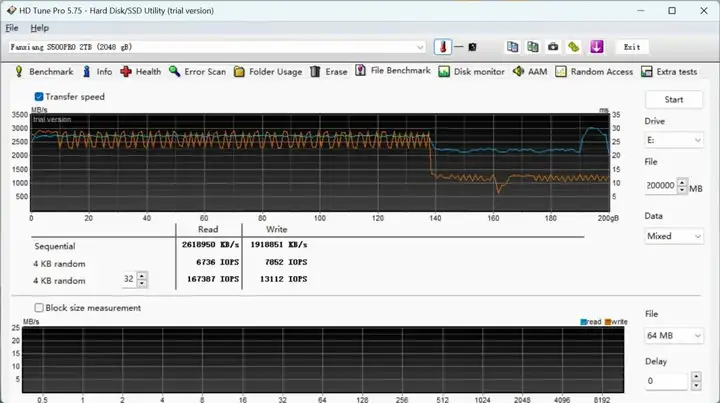
Task: Click the Extra tests tab icon
Action: (x=647, y=72)
